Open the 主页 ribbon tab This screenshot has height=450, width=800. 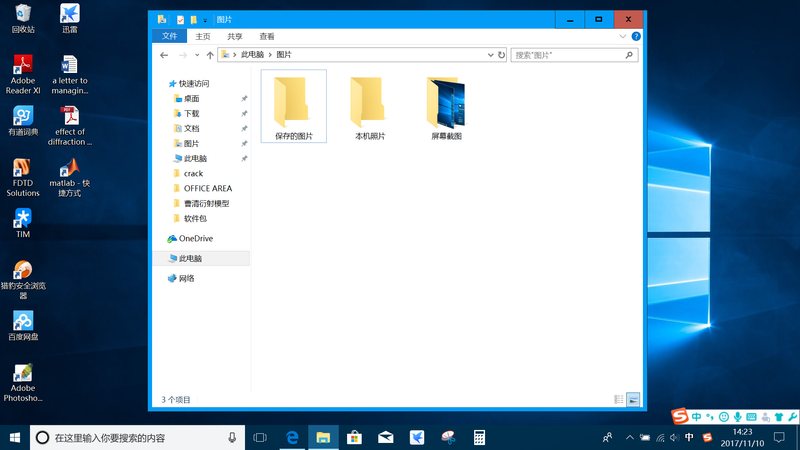pos(203,36)
